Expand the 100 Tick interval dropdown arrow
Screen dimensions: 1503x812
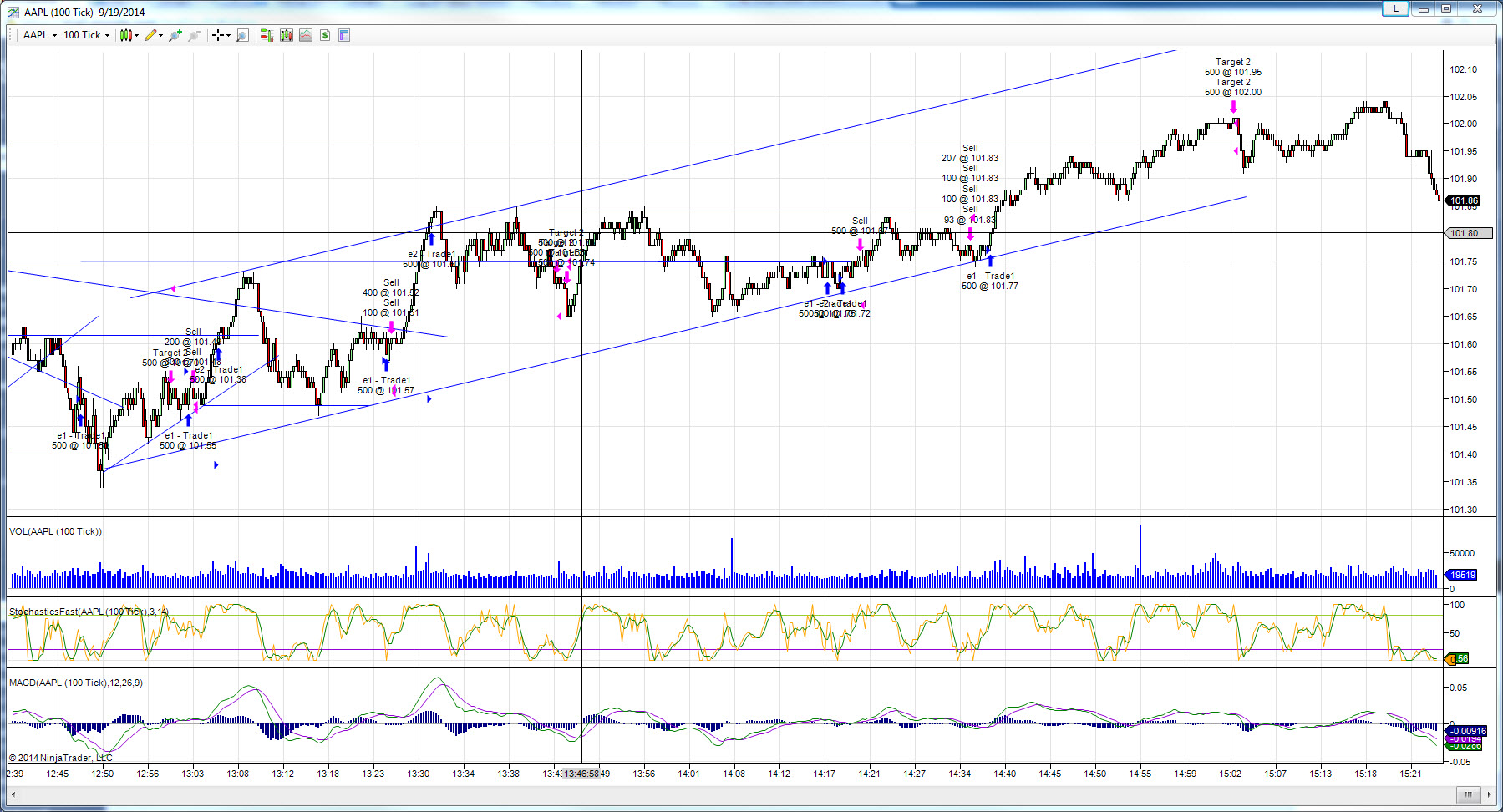107,35
